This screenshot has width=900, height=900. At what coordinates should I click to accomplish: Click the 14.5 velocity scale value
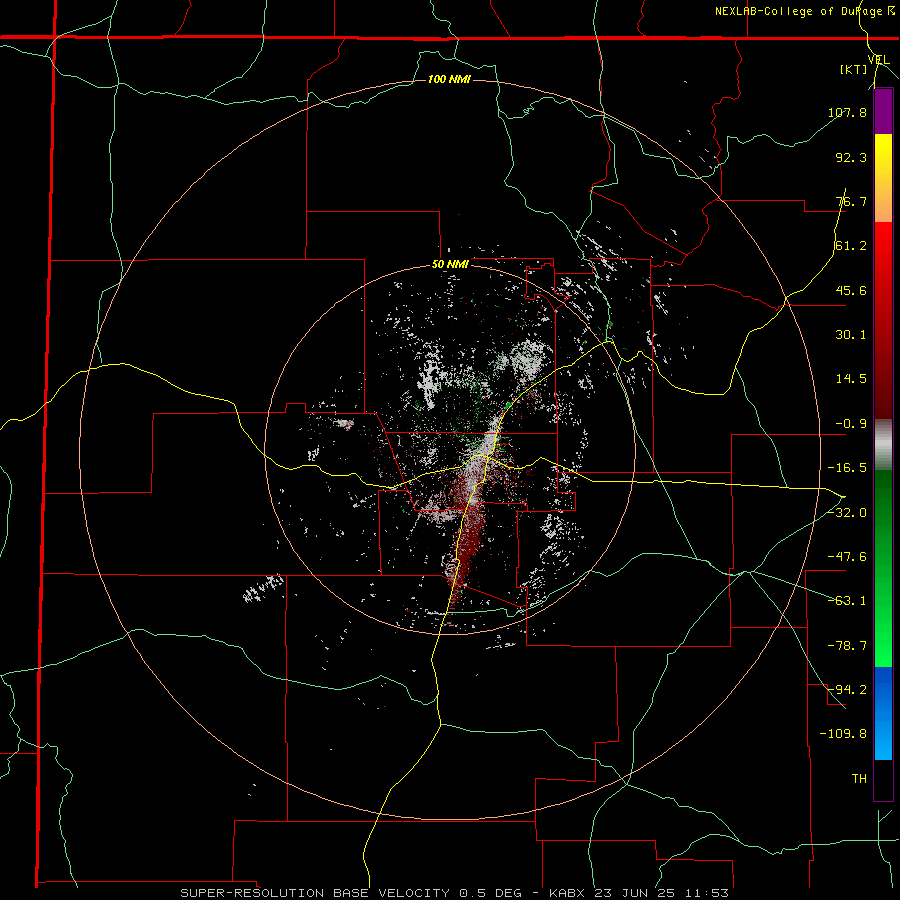coord(851,379)
